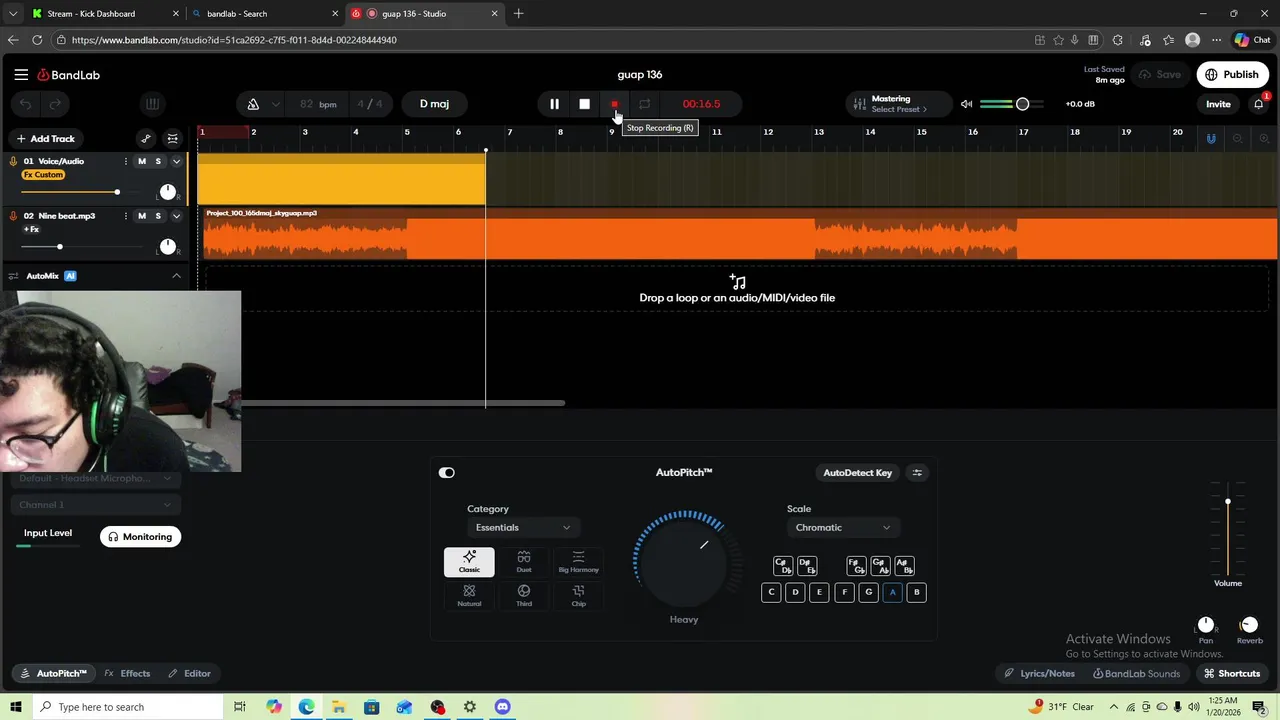Image resolution: width=1280 pixels, height=720 pixels.
Task: Pause playback with the pause button
Action: click(x=554, y=104)
